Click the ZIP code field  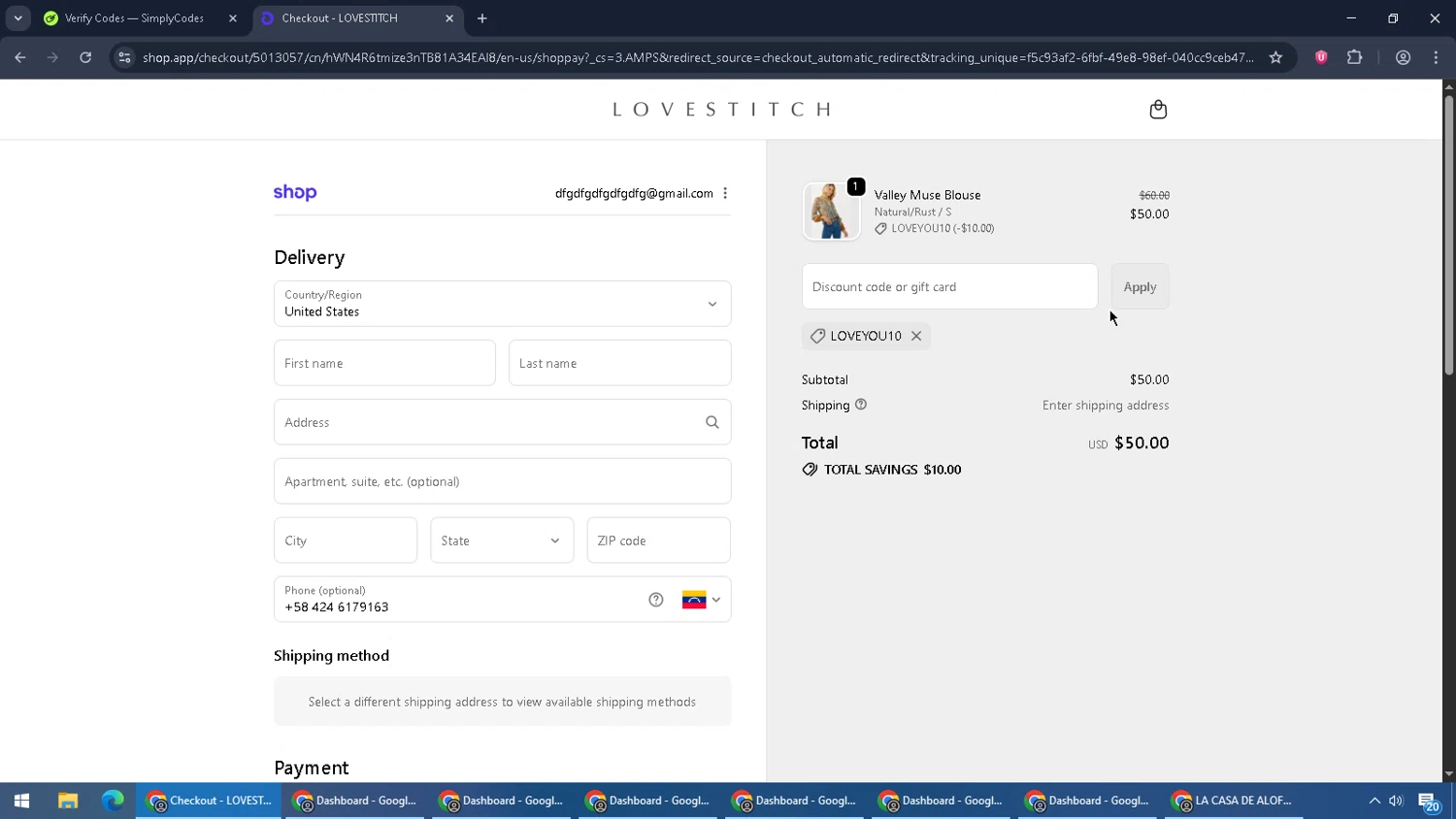(x=658, y=541)
